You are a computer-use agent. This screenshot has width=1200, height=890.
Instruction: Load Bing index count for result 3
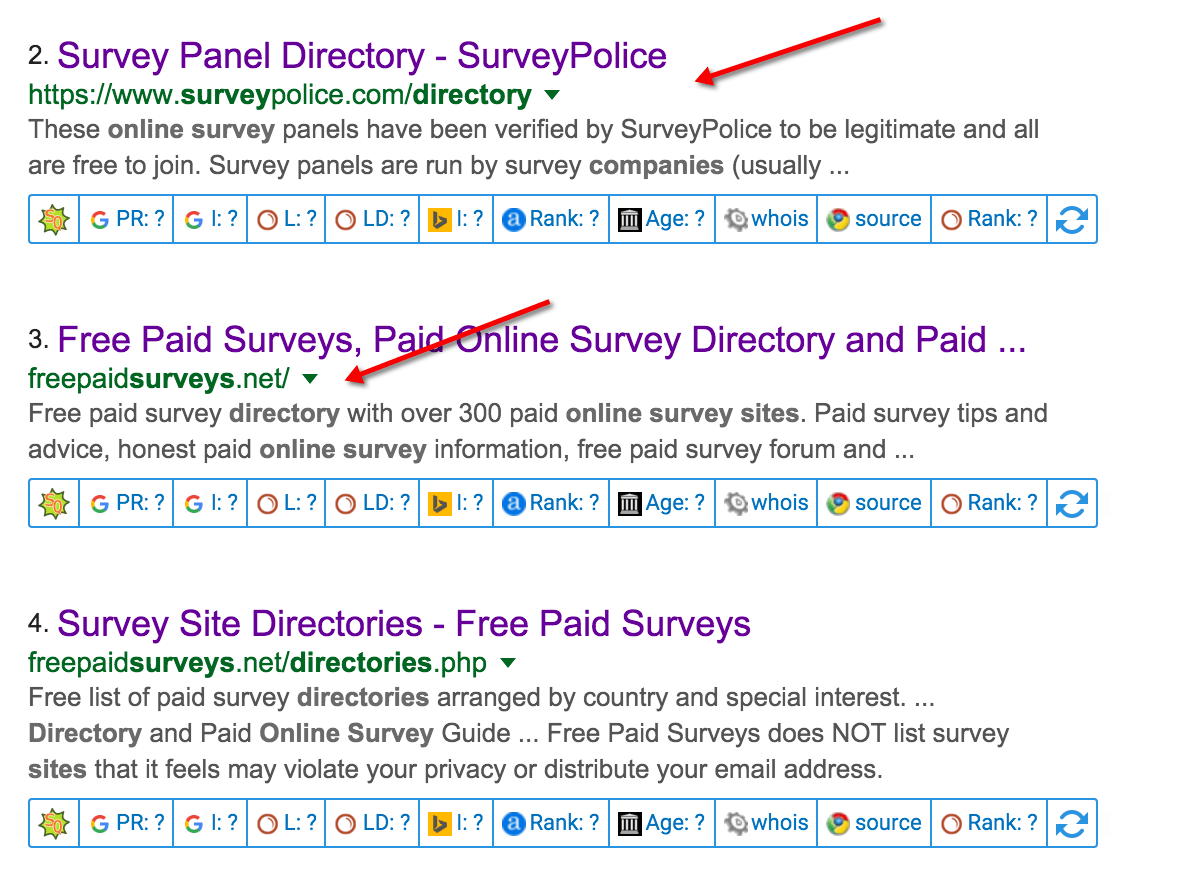pyautogui.click(x=455, y=503)
